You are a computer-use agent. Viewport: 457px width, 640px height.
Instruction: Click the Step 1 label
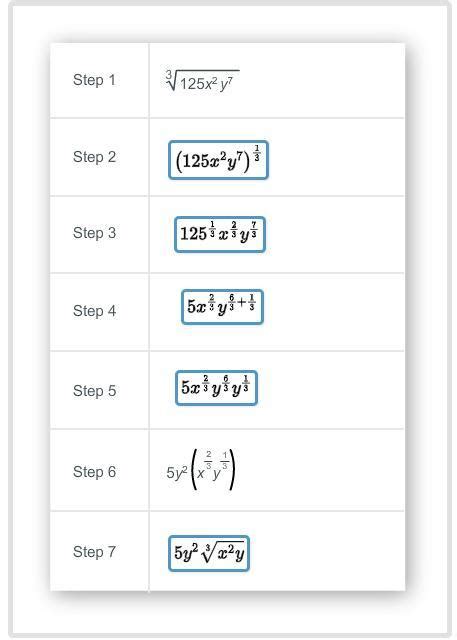94,80
